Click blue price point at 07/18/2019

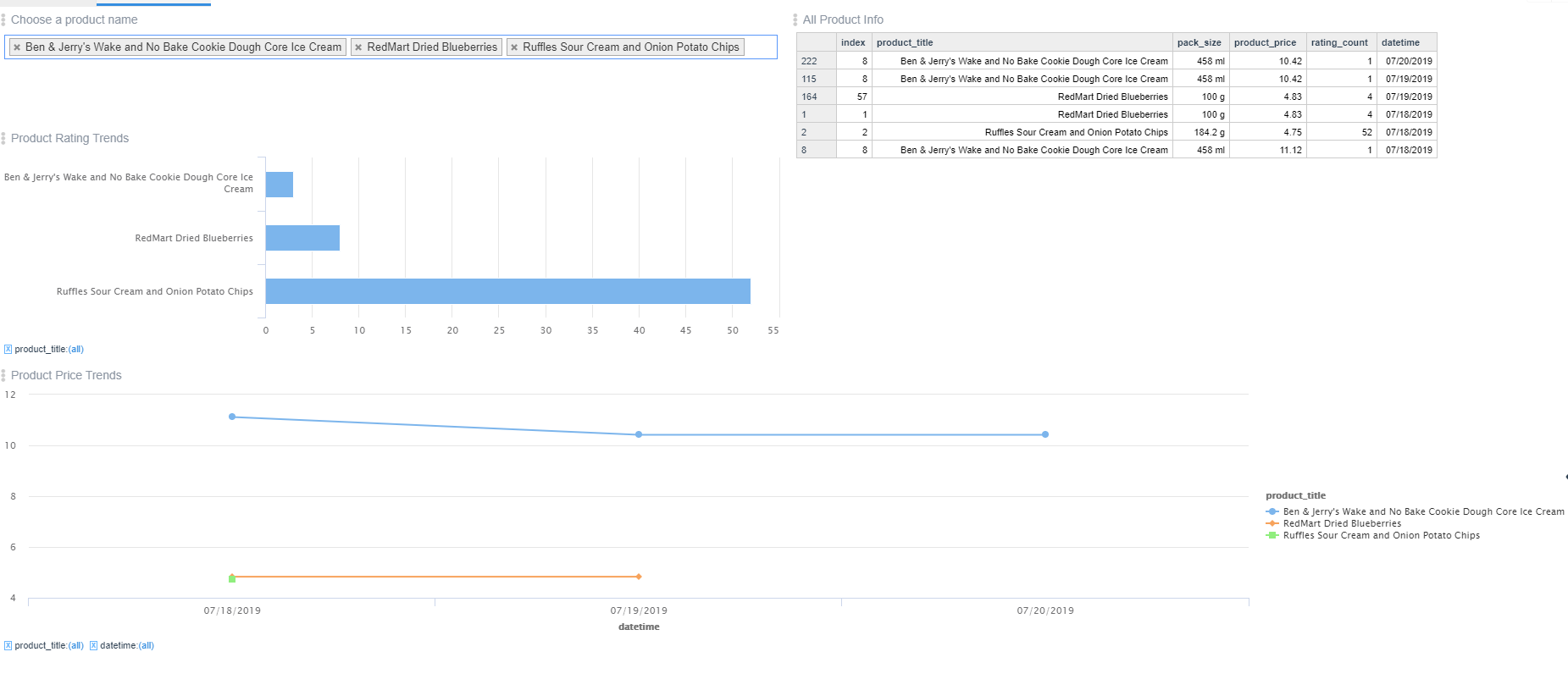pos(232,417)
